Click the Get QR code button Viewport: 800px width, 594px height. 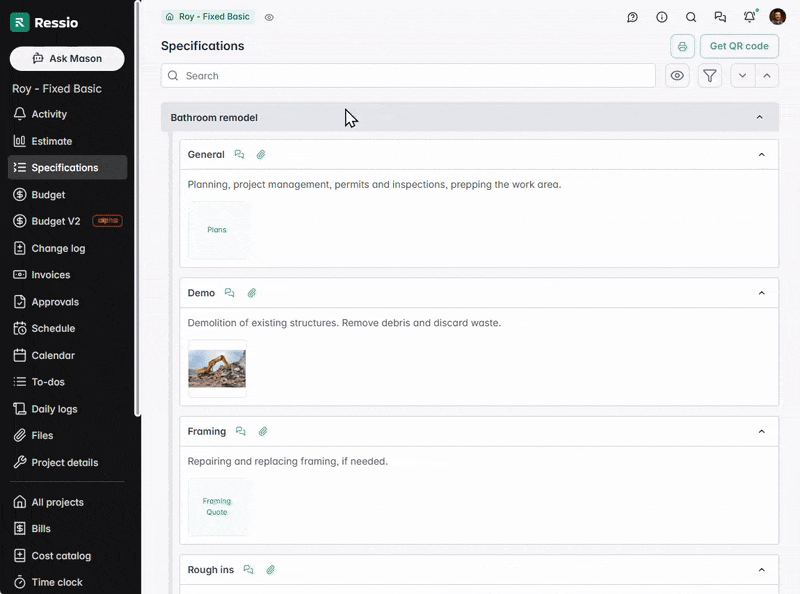[x=739, y=46]
